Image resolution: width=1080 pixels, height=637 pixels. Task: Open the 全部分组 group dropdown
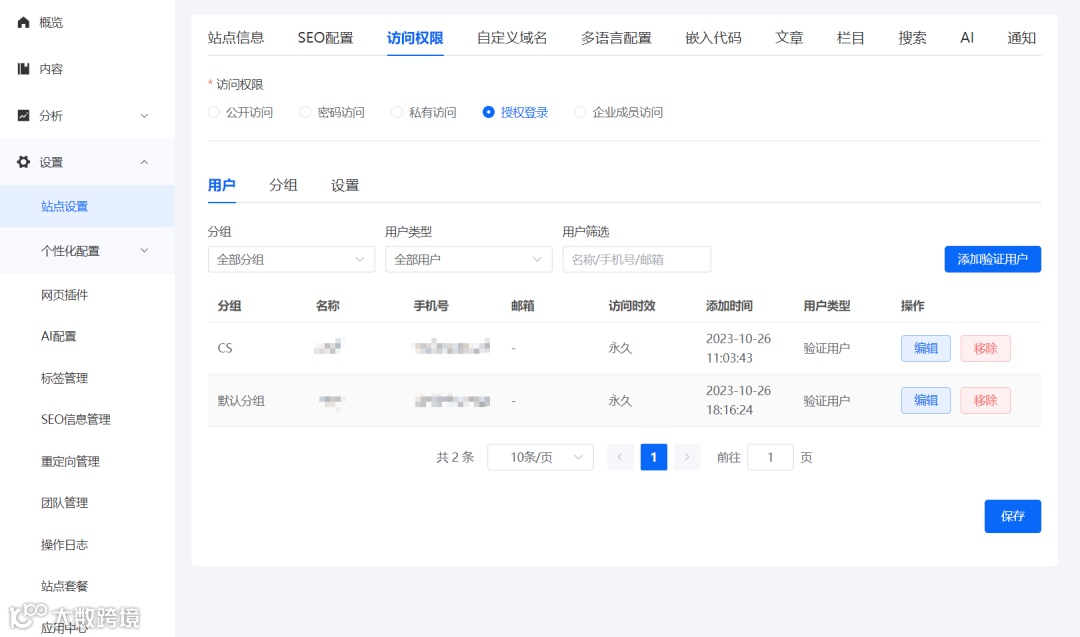click(291, 258)
